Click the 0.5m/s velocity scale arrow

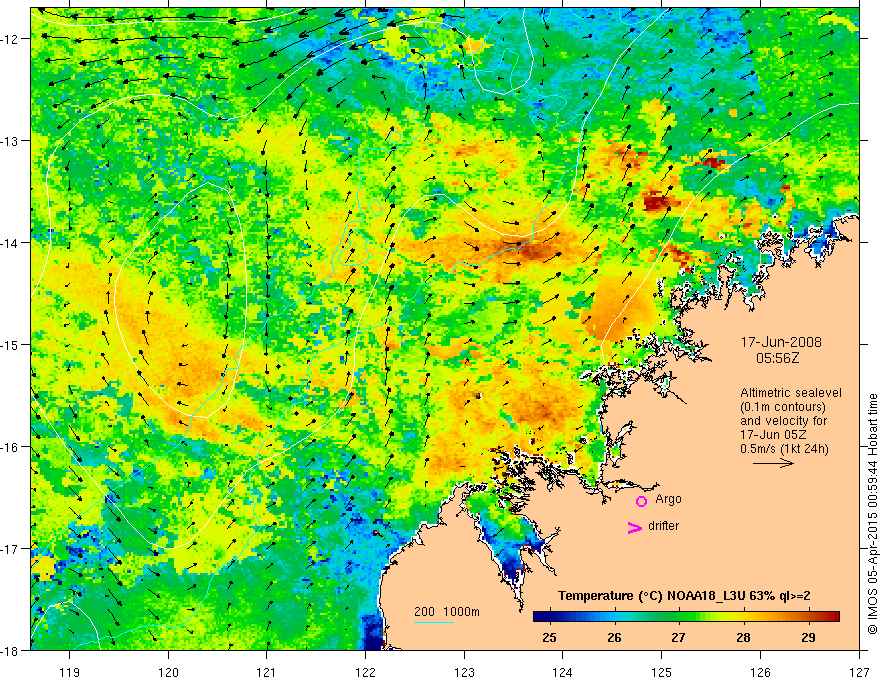tap(773, 463)
